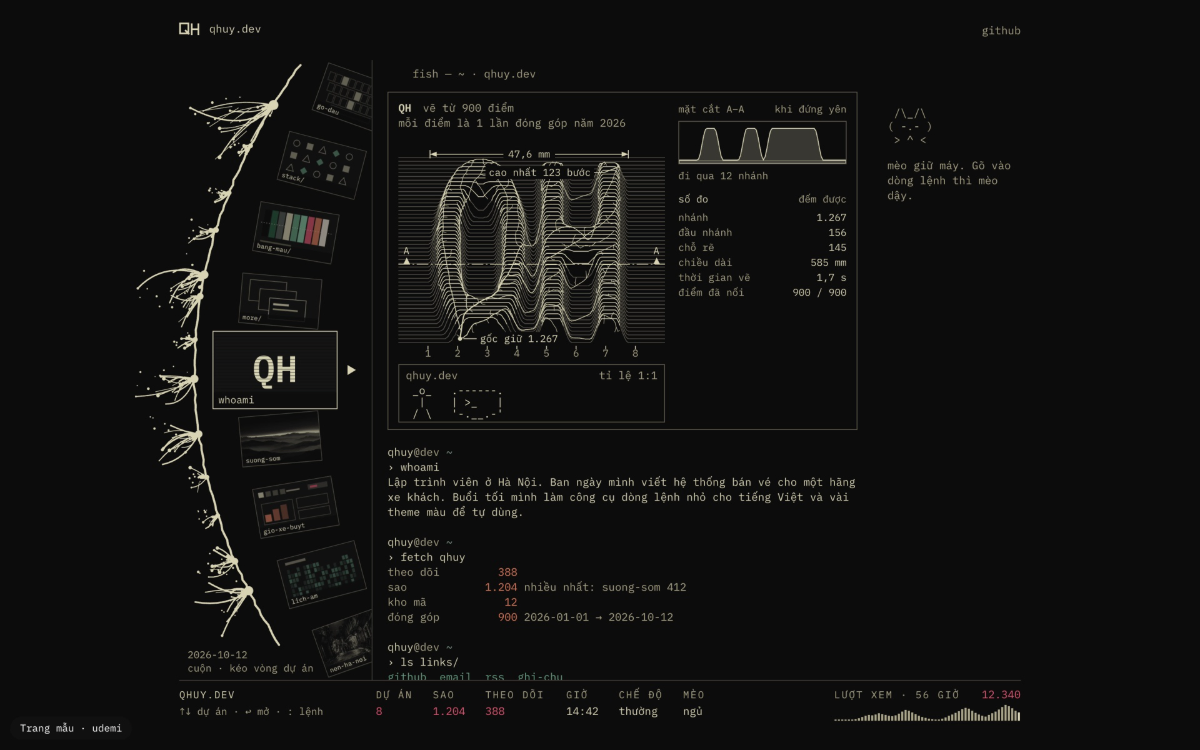This screenshot has width=1200, height=750.
Task: Select the whoami QH card
Action: point(275,370)
